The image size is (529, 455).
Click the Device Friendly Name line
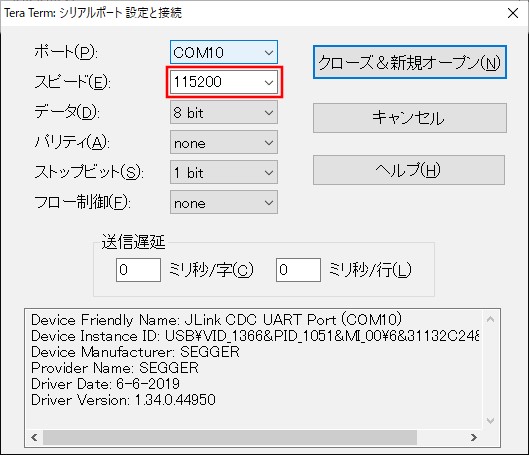pyautogui.click(x=216, y=320)
